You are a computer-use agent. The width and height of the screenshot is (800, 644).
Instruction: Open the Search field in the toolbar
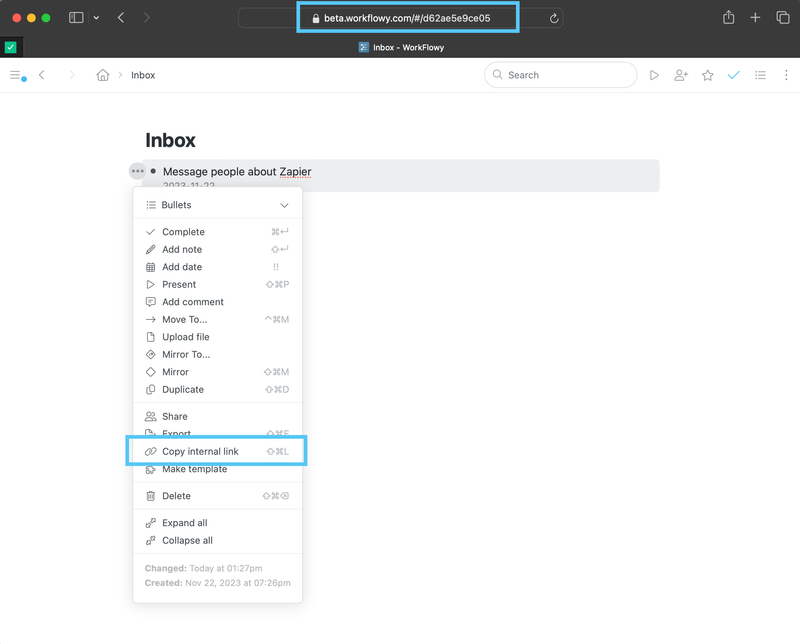[x=560, y=74]
